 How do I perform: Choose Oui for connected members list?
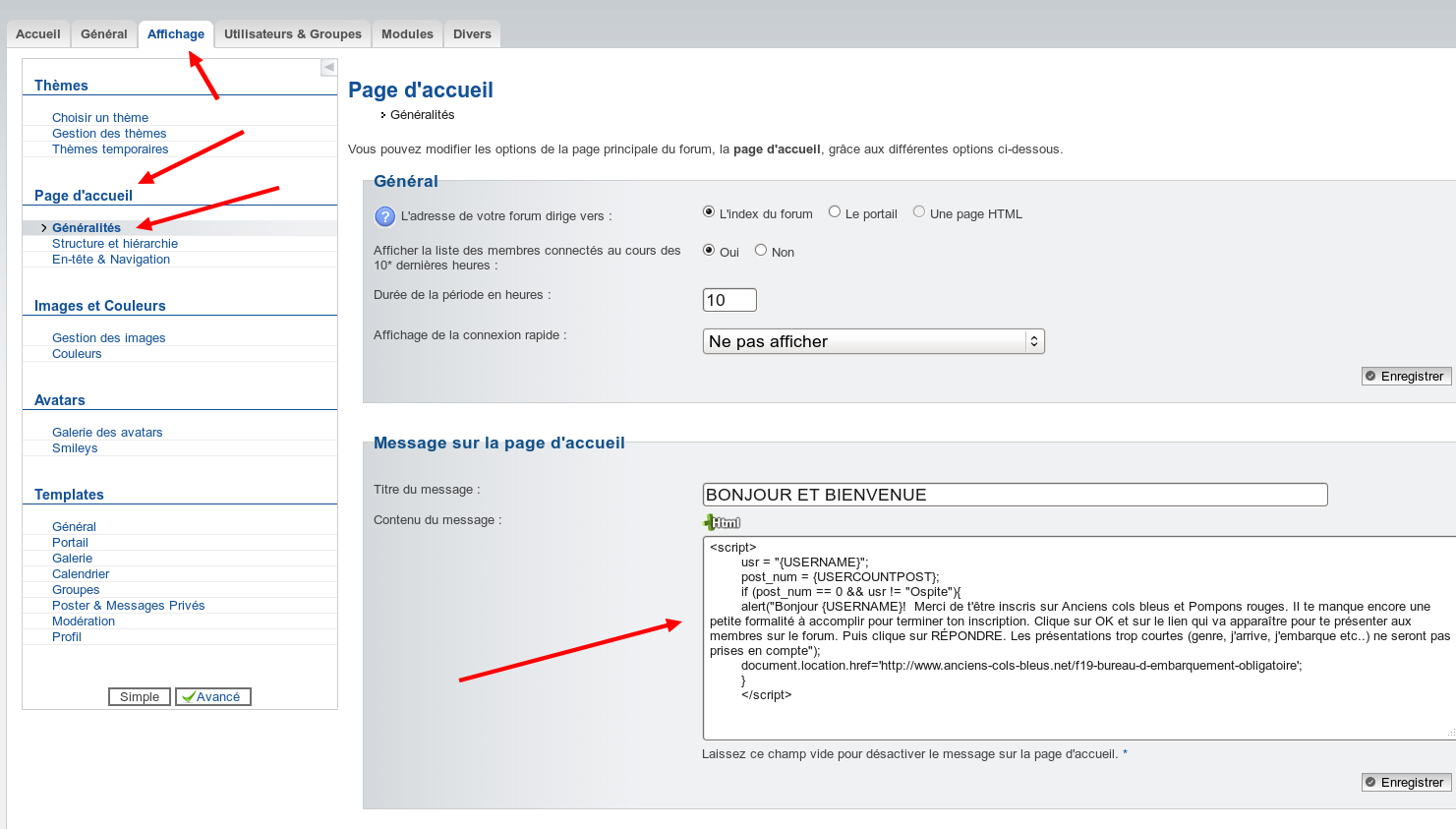709,250
